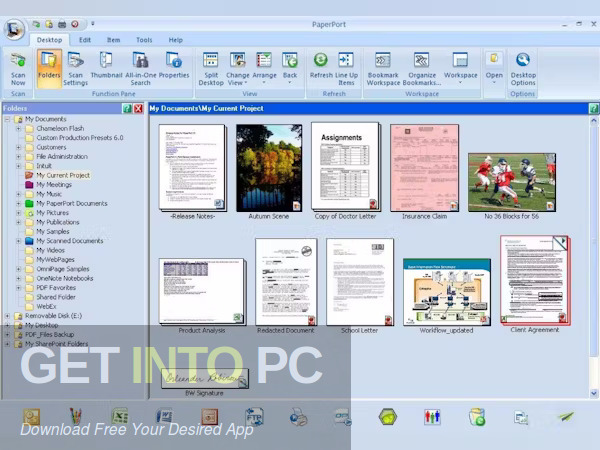Click Line Up Items
600x450 pixels.
pos(346,69)
